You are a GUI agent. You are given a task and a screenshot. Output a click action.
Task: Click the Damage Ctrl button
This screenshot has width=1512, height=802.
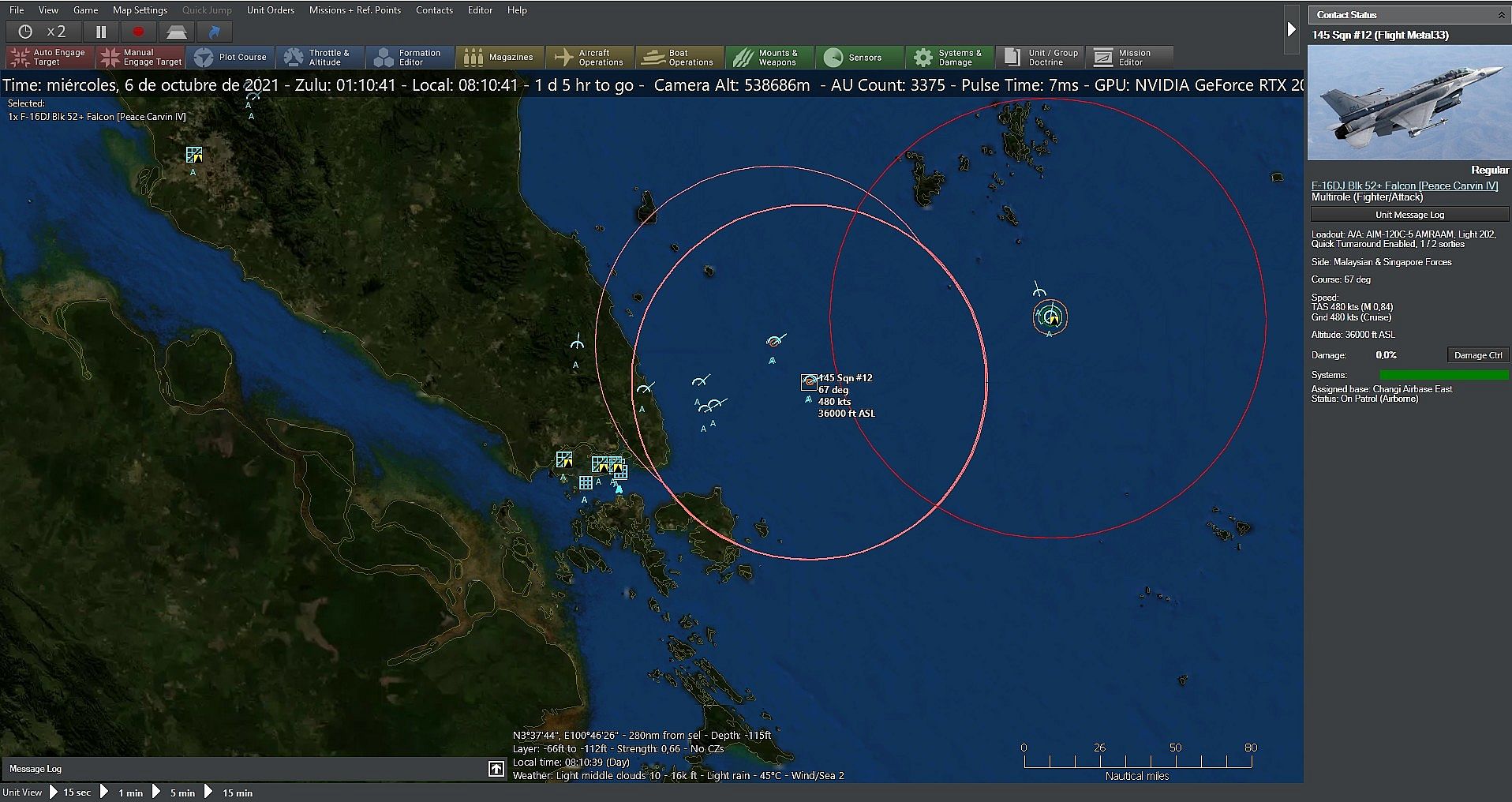[1477, 355]
